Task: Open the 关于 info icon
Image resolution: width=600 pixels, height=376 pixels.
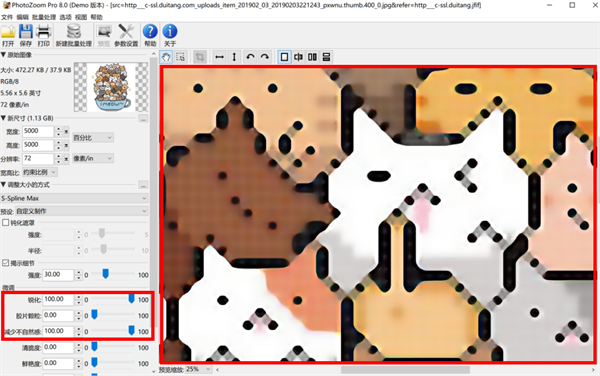Action: point(170,35)
